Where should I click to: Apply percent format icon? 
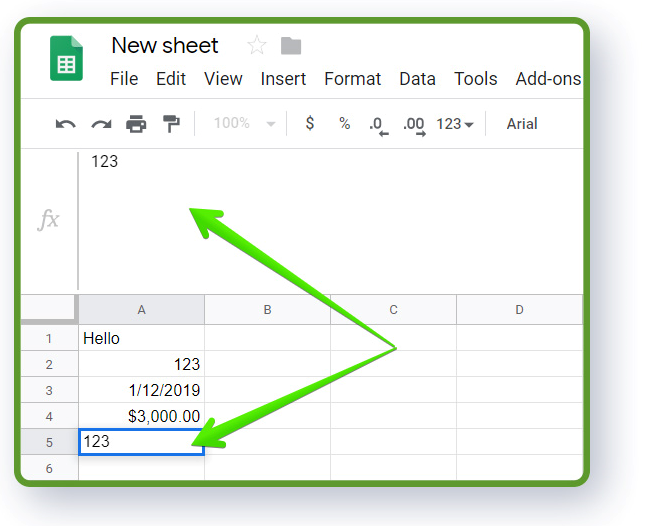(x=344, y=123)
